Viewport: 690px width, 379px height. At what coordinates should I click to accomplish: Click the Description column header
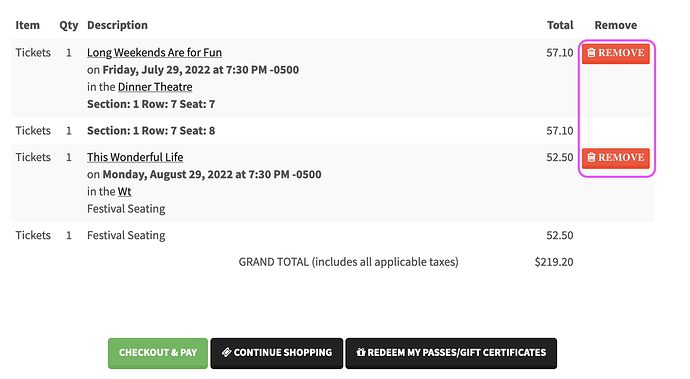tap(117, 25)
